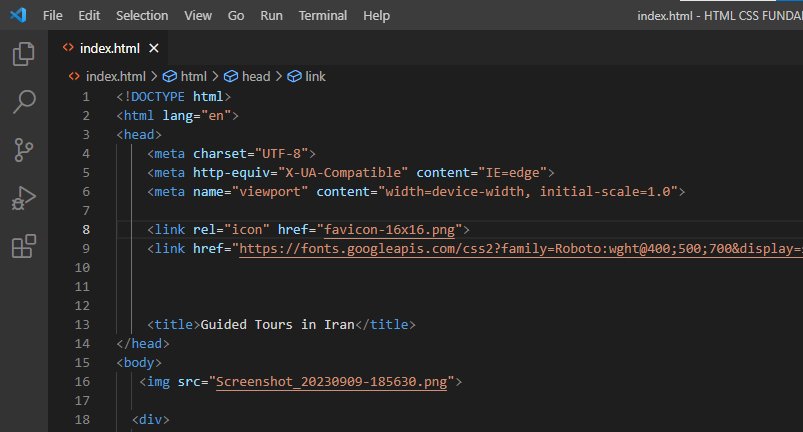Open the Run menu
The width and height of the screenshot is (803, 432).
pos(271,16)
